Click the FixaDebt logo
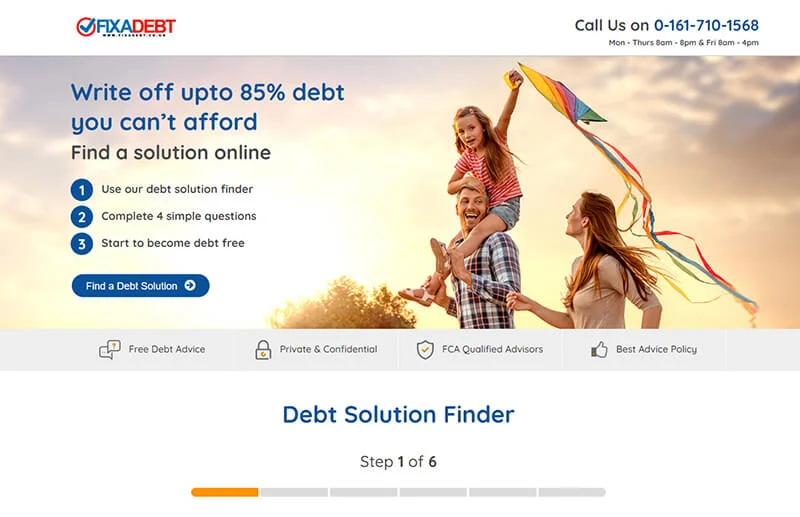The image size is (800, 517). [126, 27]
